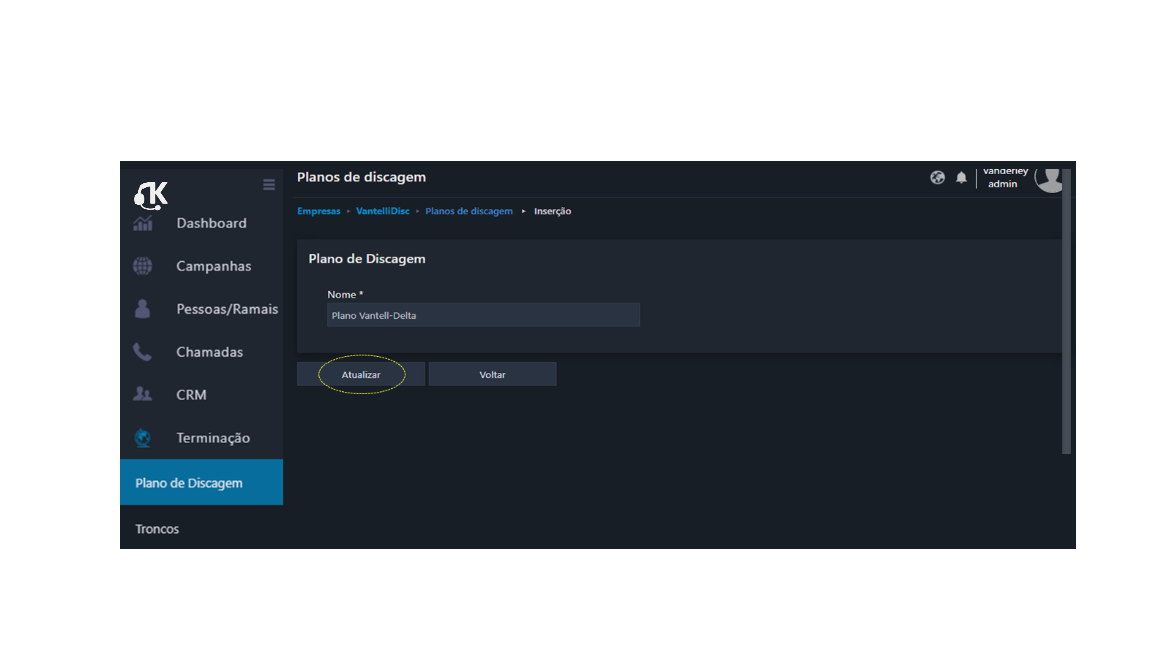Go to Planos de discagem breadcrumb
The height and width of the screenshot is (648, 1152).
click(x=469, y=211)
